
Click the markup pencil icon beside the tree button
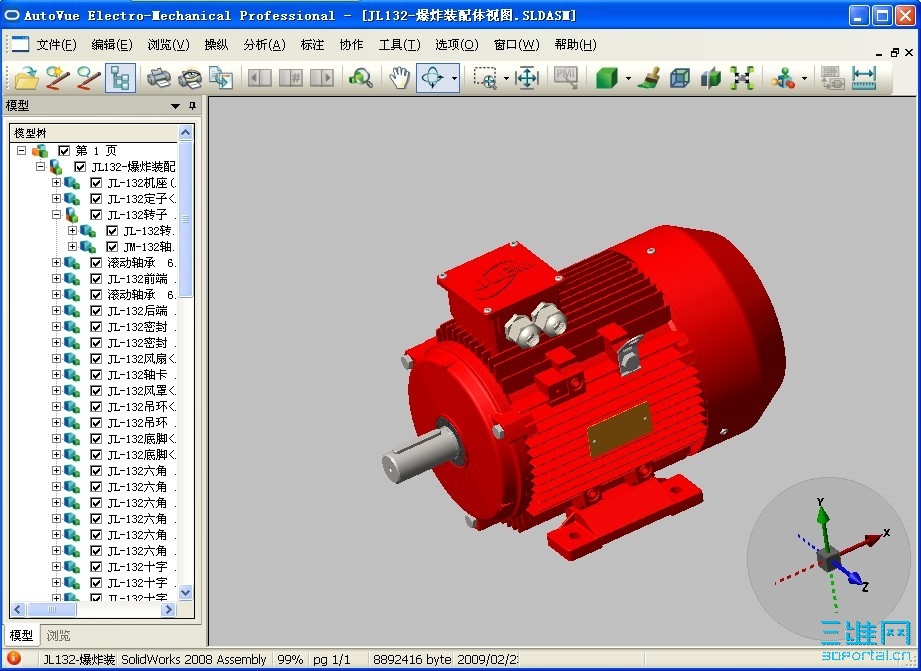(x=89, y=78)
